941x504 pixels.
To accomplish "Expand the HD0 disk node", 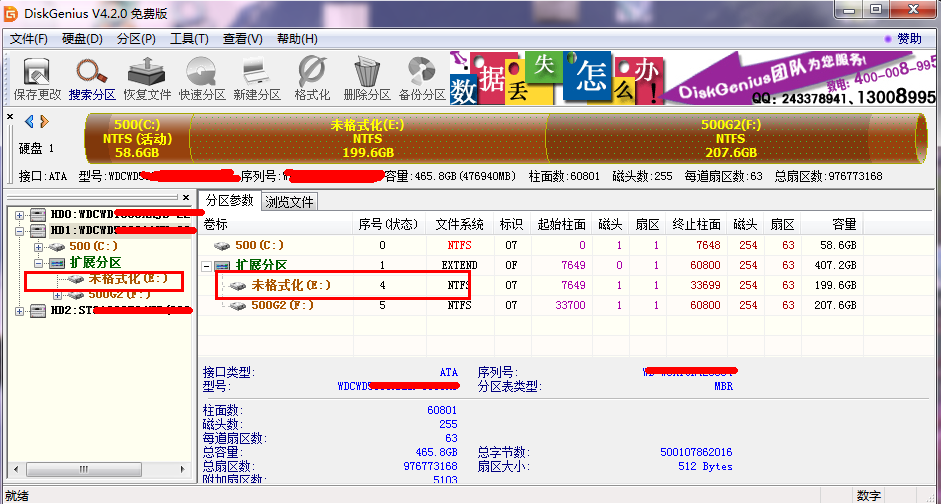I will pos(20,215).
